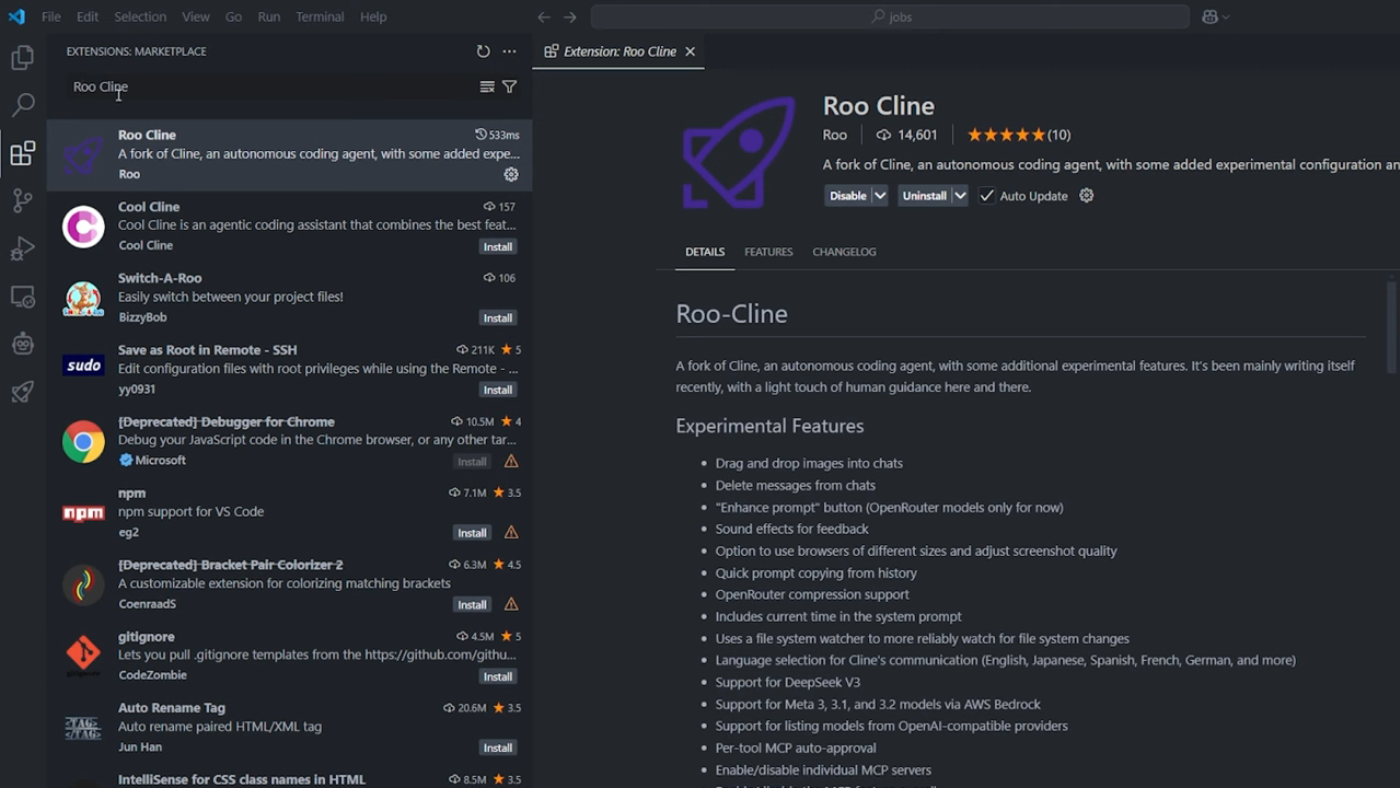Switch to the Features tab

[x=768, y=252]
